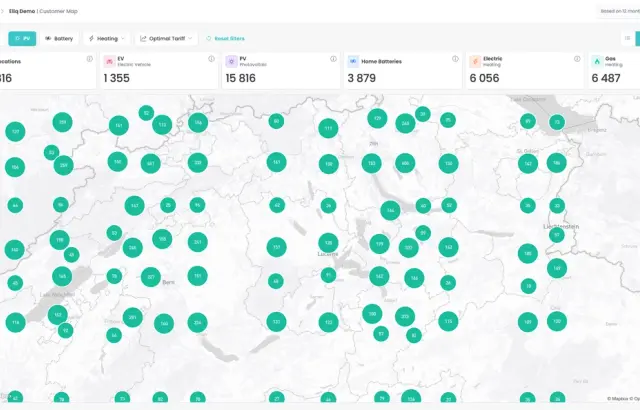
Task: Open the map cluster marked 57
Action: (x=381, y=334)
